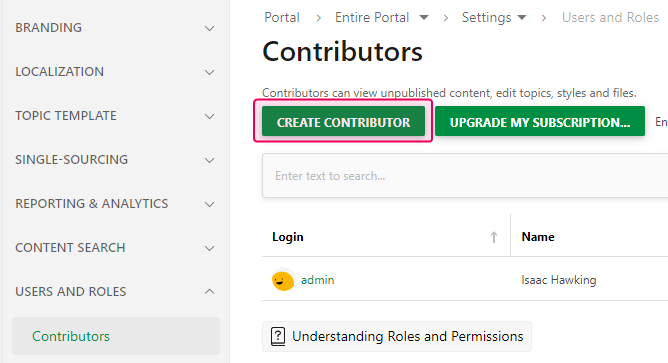Viewport: 668px width, 363px height.
Task: Focus the Enter text to search field
Action: tap(465, 176)
